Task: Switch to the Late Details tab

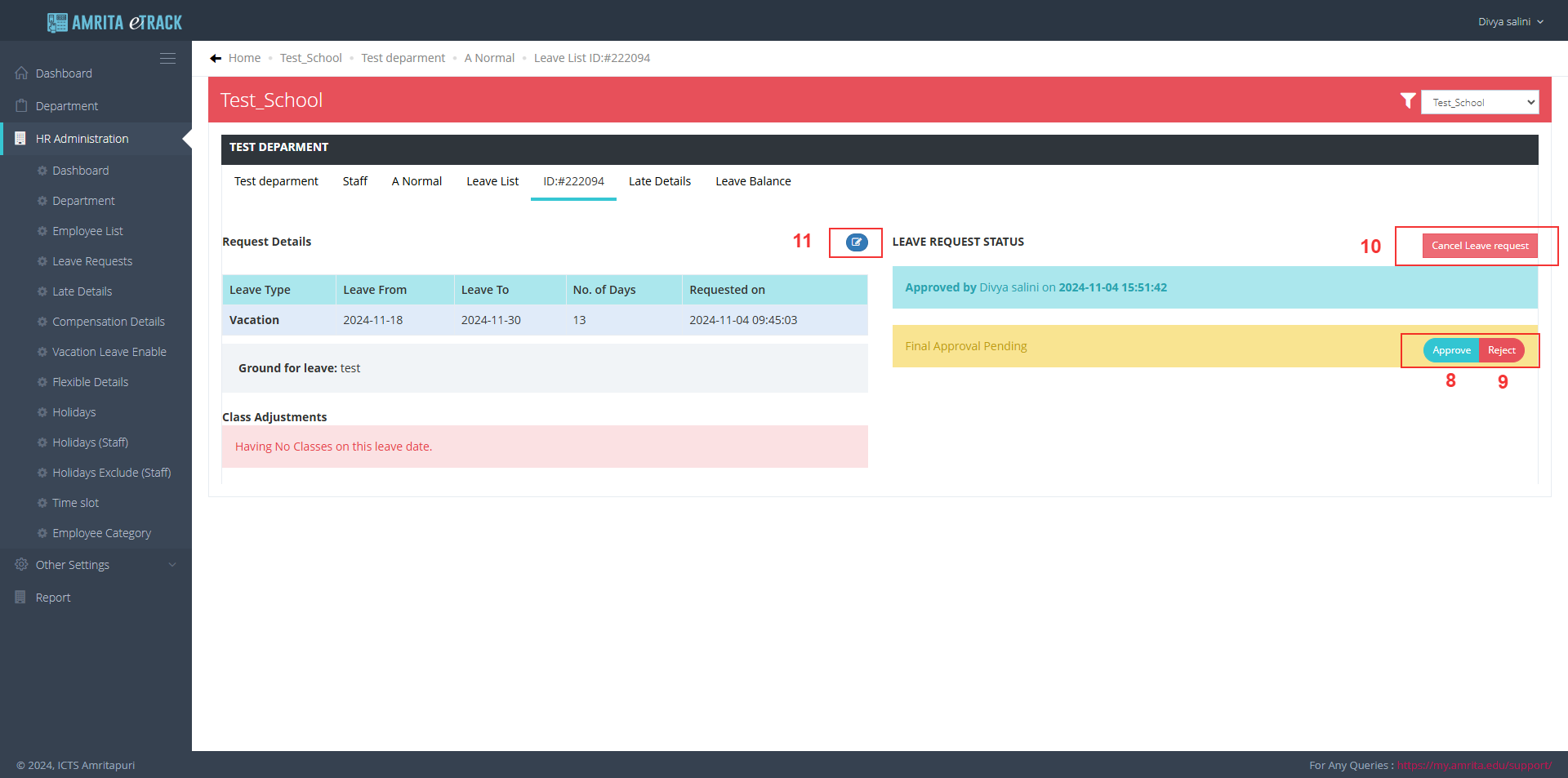Action: coord(659,181)
